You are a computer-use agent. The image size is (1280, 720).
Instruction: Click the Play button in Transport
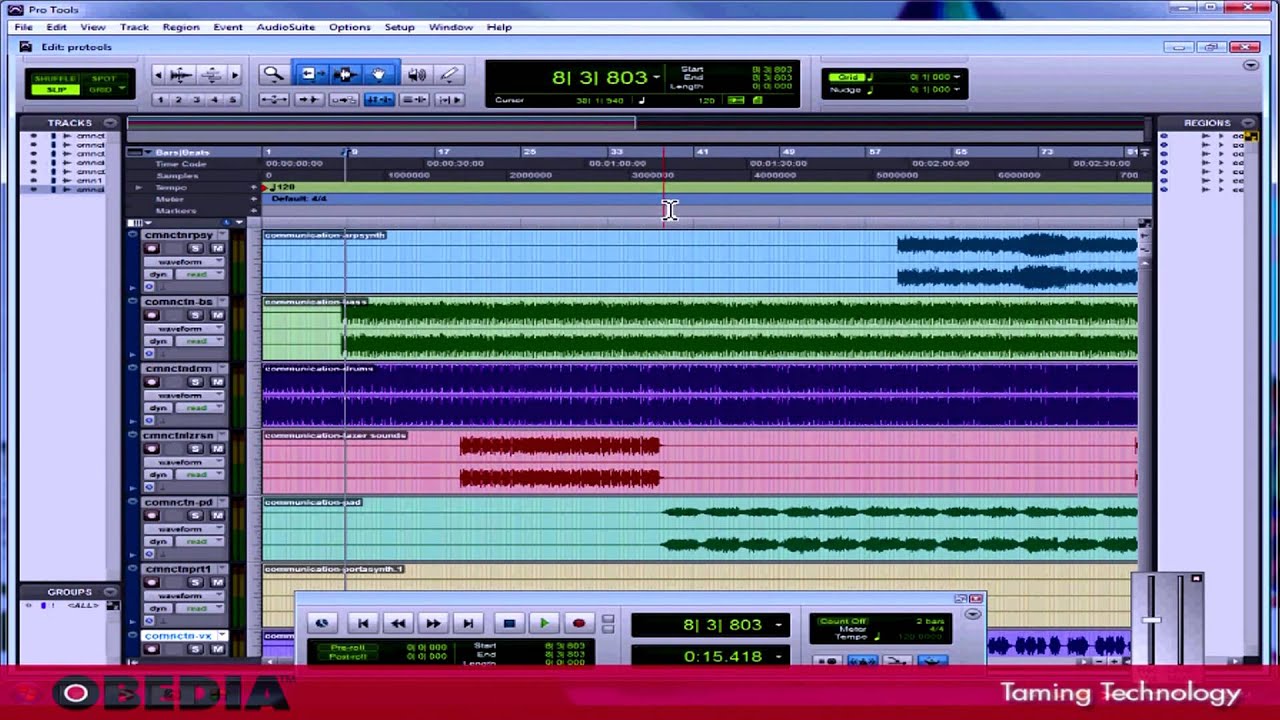point(544,623)
